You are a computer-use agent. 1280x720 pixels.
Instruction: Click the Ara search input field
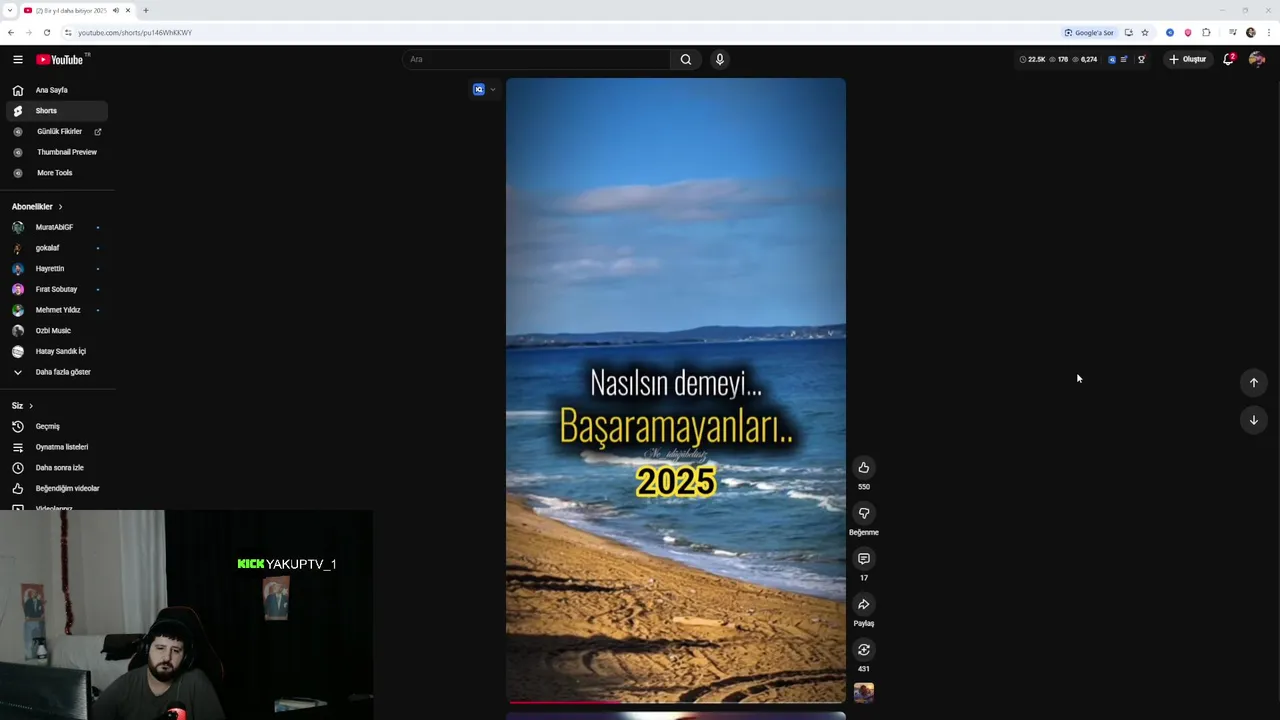click(537, 59)
